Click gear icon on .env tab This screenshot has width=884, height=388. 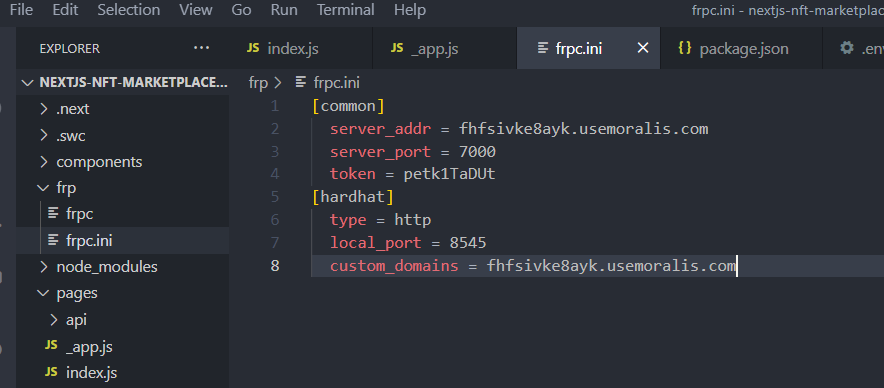point(847,48)
